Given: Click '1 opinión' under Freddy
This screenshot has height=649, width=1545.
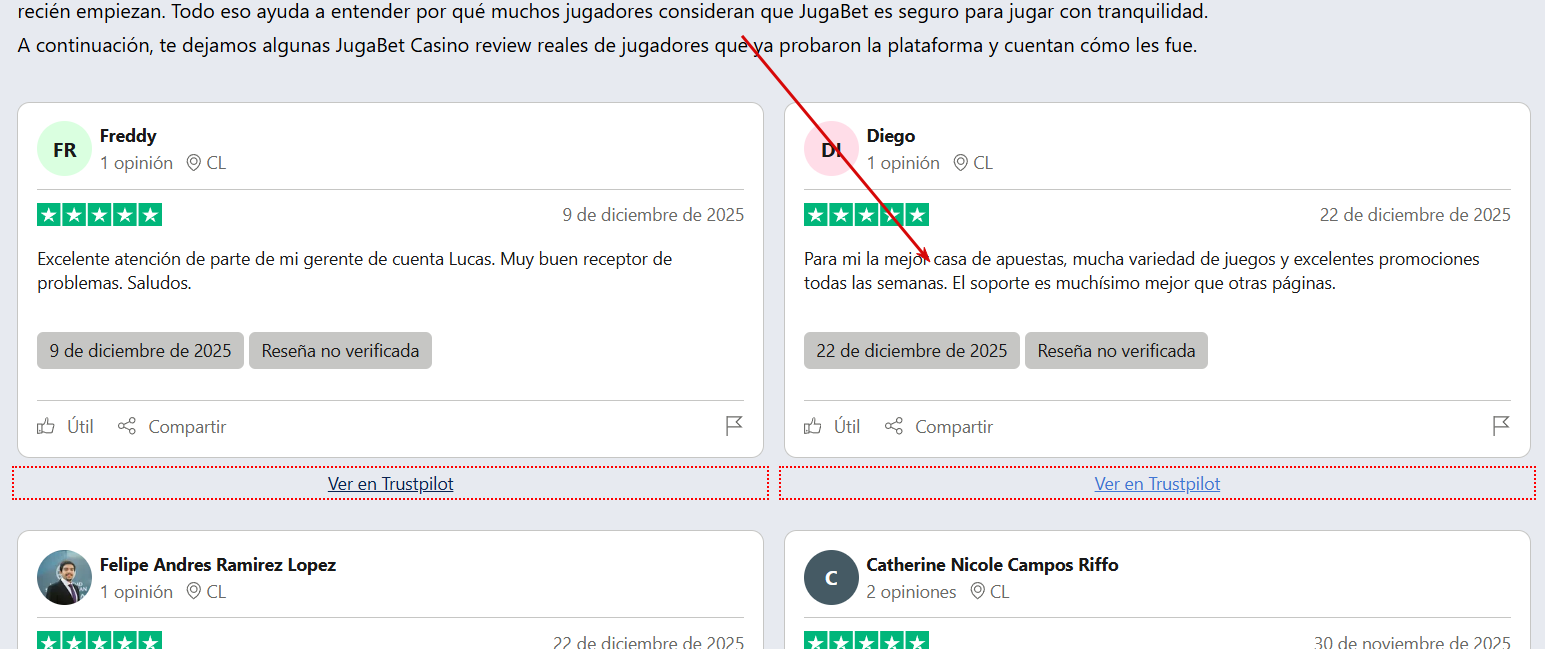Looking at the screenshot, I should pos(136,163).
